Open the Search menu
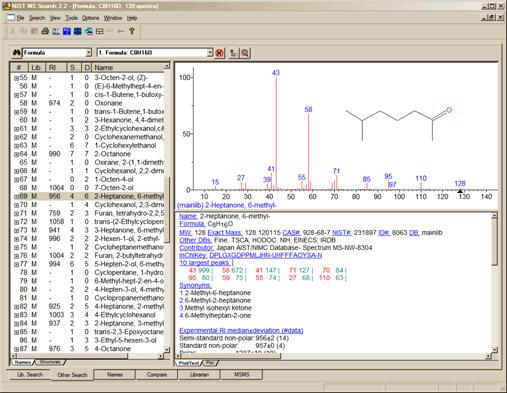 click(37, 18)
